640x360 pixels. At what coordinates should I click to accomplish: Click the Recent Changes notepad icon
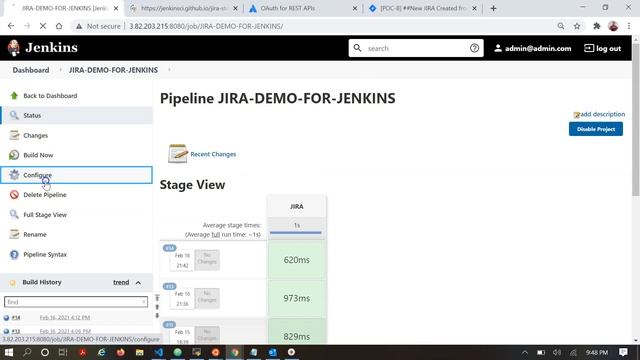pos(178,154)
